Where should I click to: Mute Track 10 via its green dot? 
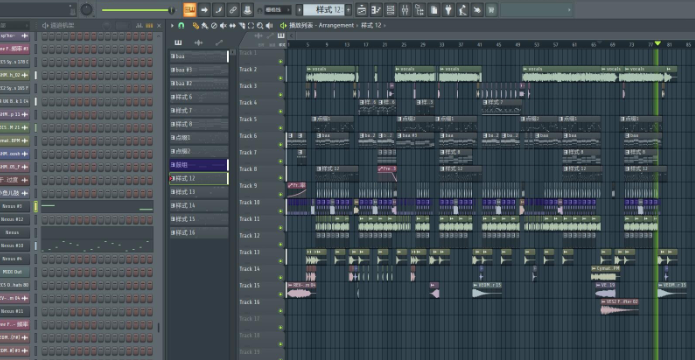[x=281, y=211]
